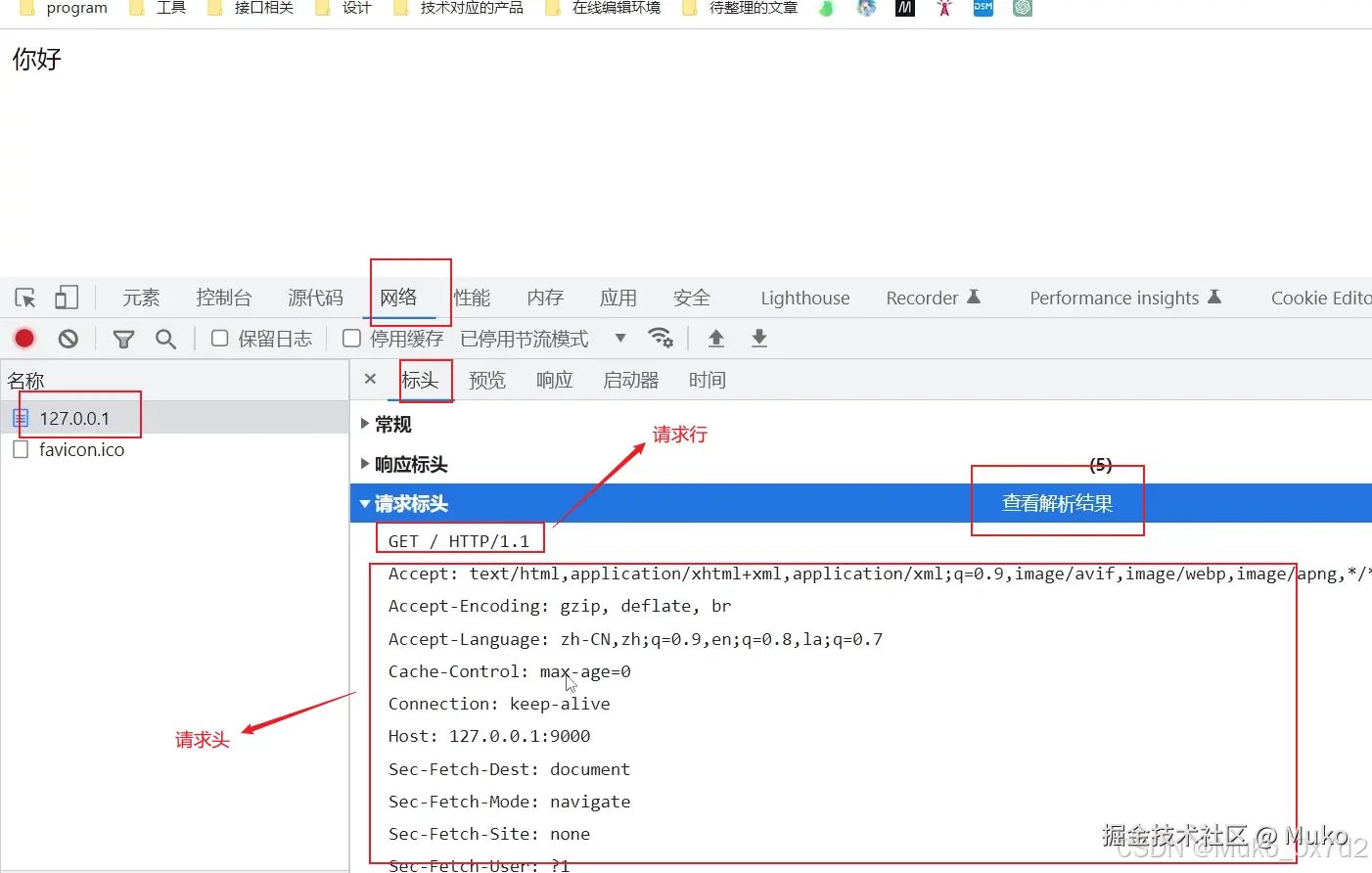Select the 时间 request detail tab
The image size is (1372, 873).
tap(708, 380)
